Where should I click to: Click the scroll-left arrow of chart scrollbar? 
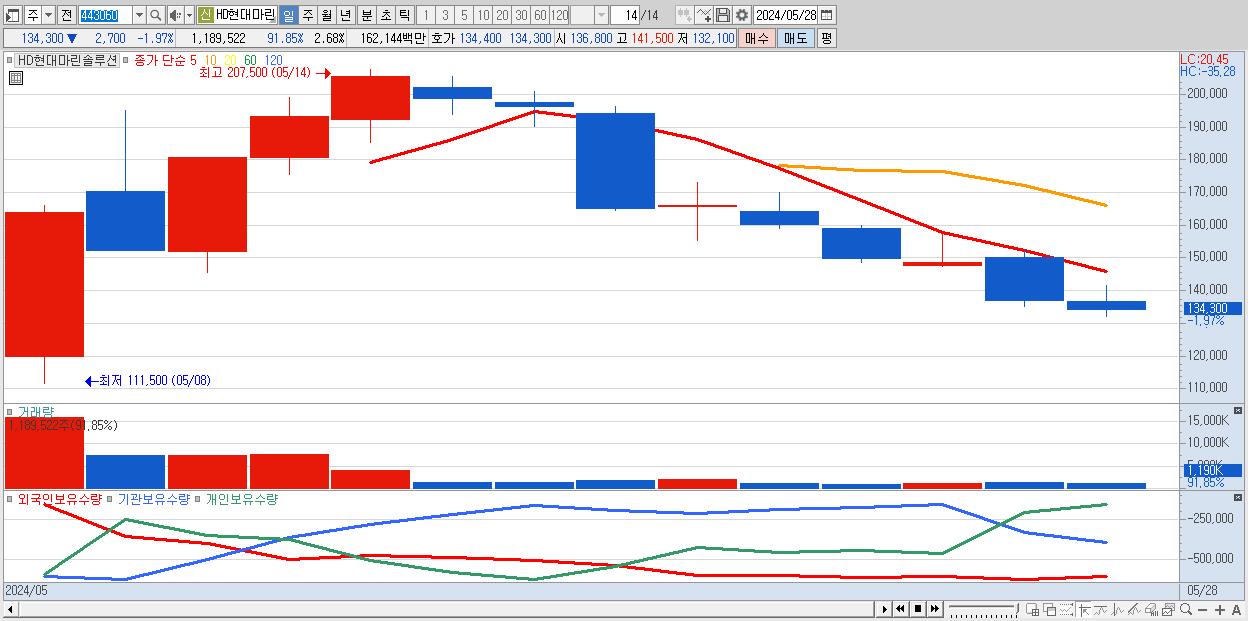coord(10,610)
